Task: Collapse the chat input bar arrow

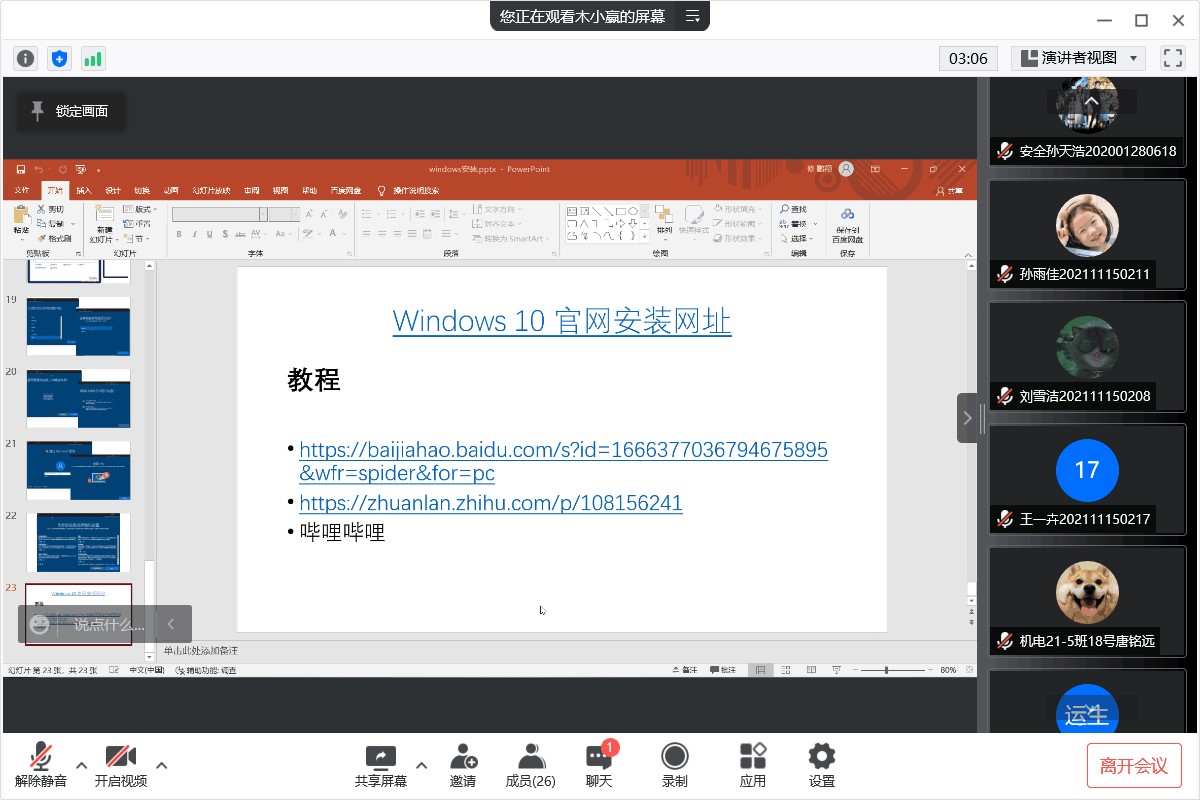Action: tap(171, 624)
